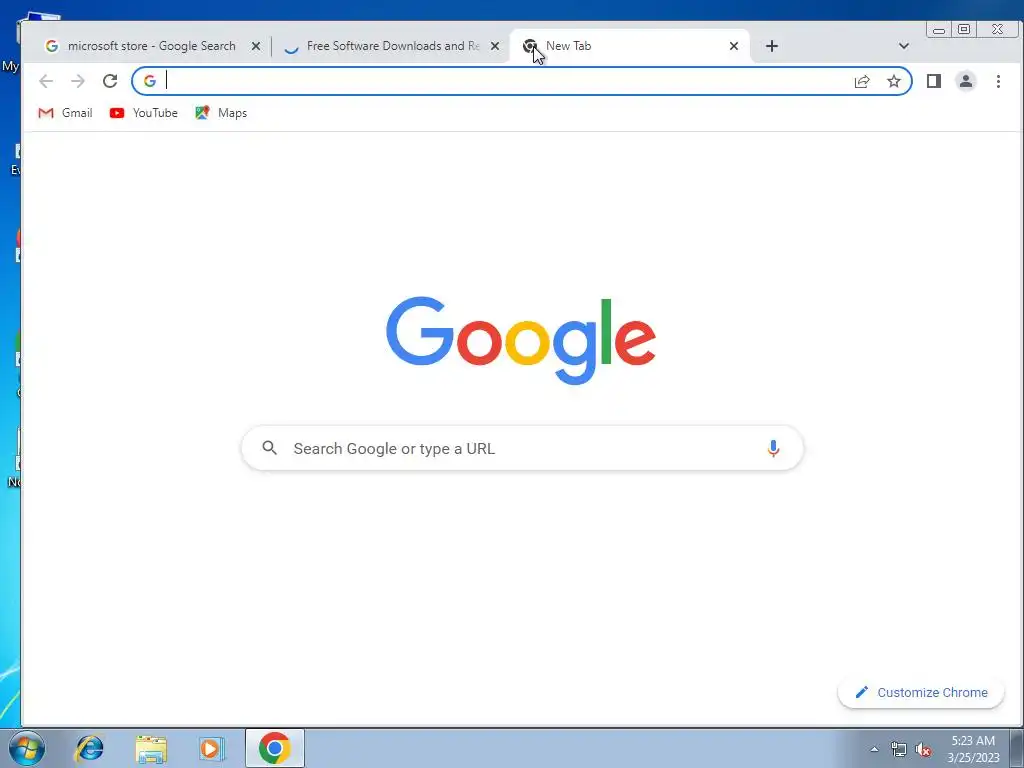Click the forward navigation arrow
This screenshot has height=768, width=1024.
click(x=78, y=81)
